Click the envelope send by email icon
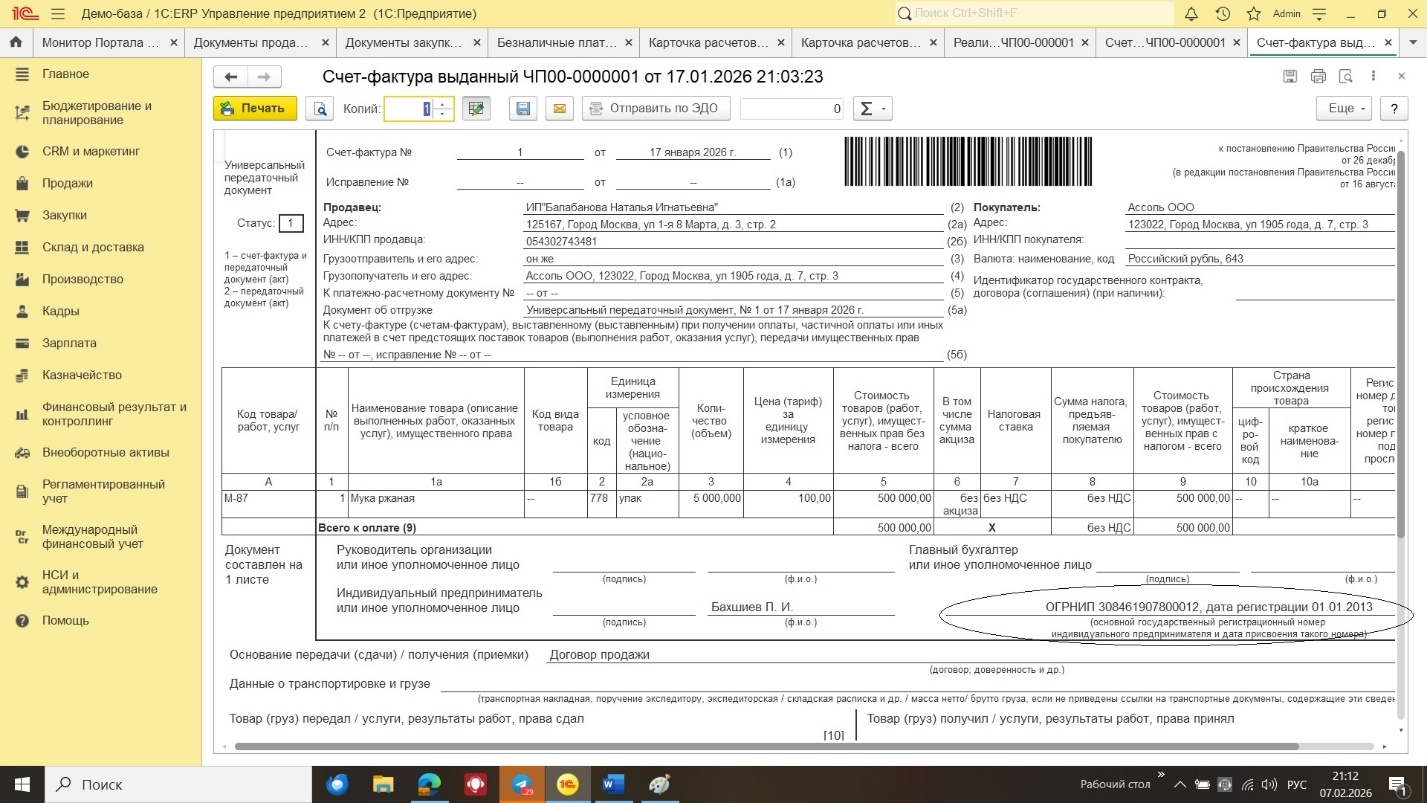 (558, 109)
